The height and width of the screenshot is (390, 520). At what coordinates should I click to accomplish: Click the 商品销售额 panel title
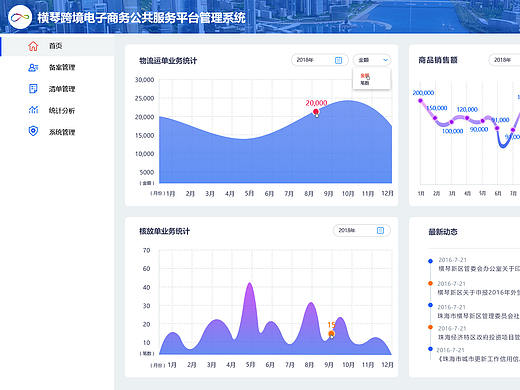[438, 60]
